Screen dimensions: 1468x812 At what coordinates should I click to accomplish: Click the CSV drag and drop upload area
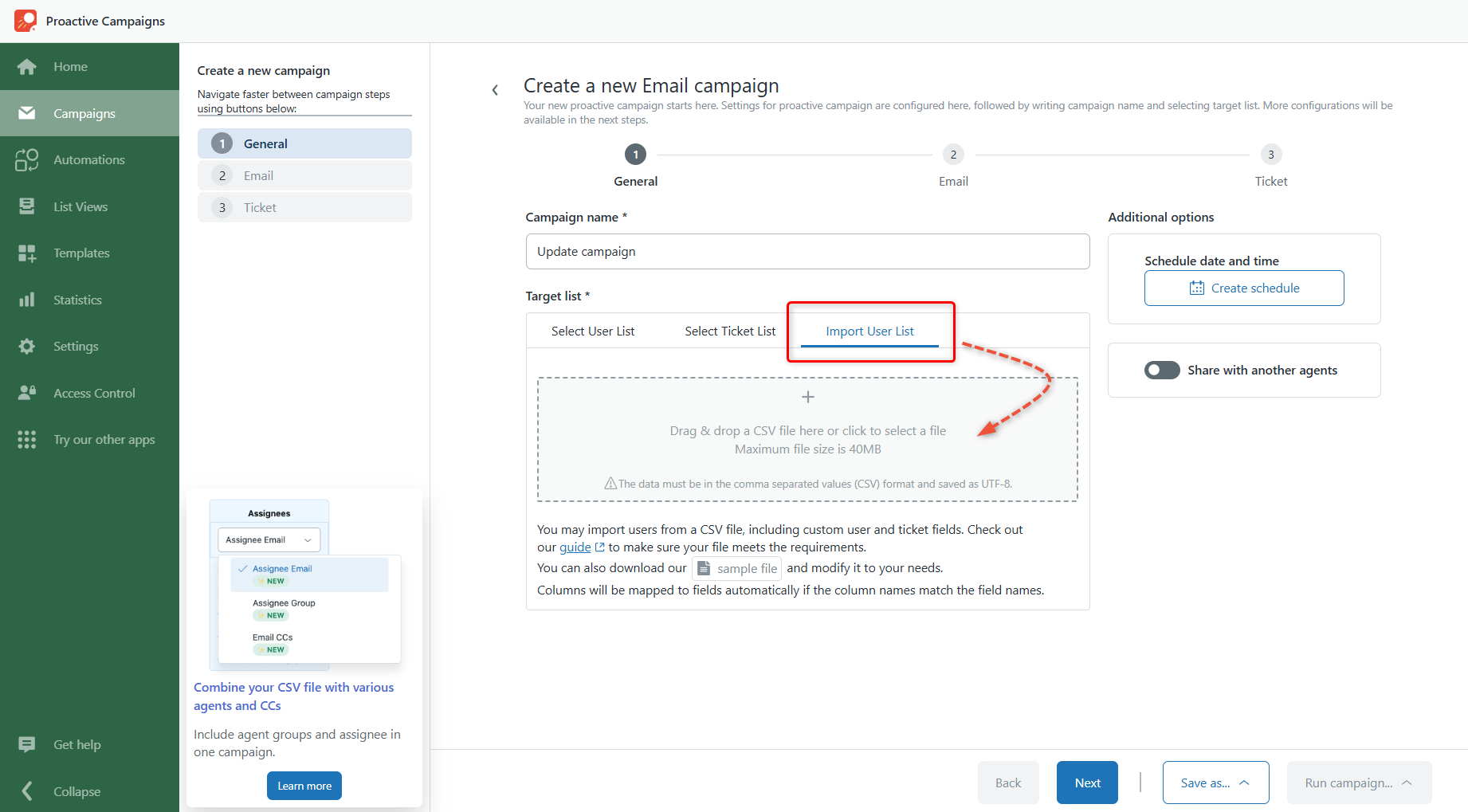pos(807,440)
